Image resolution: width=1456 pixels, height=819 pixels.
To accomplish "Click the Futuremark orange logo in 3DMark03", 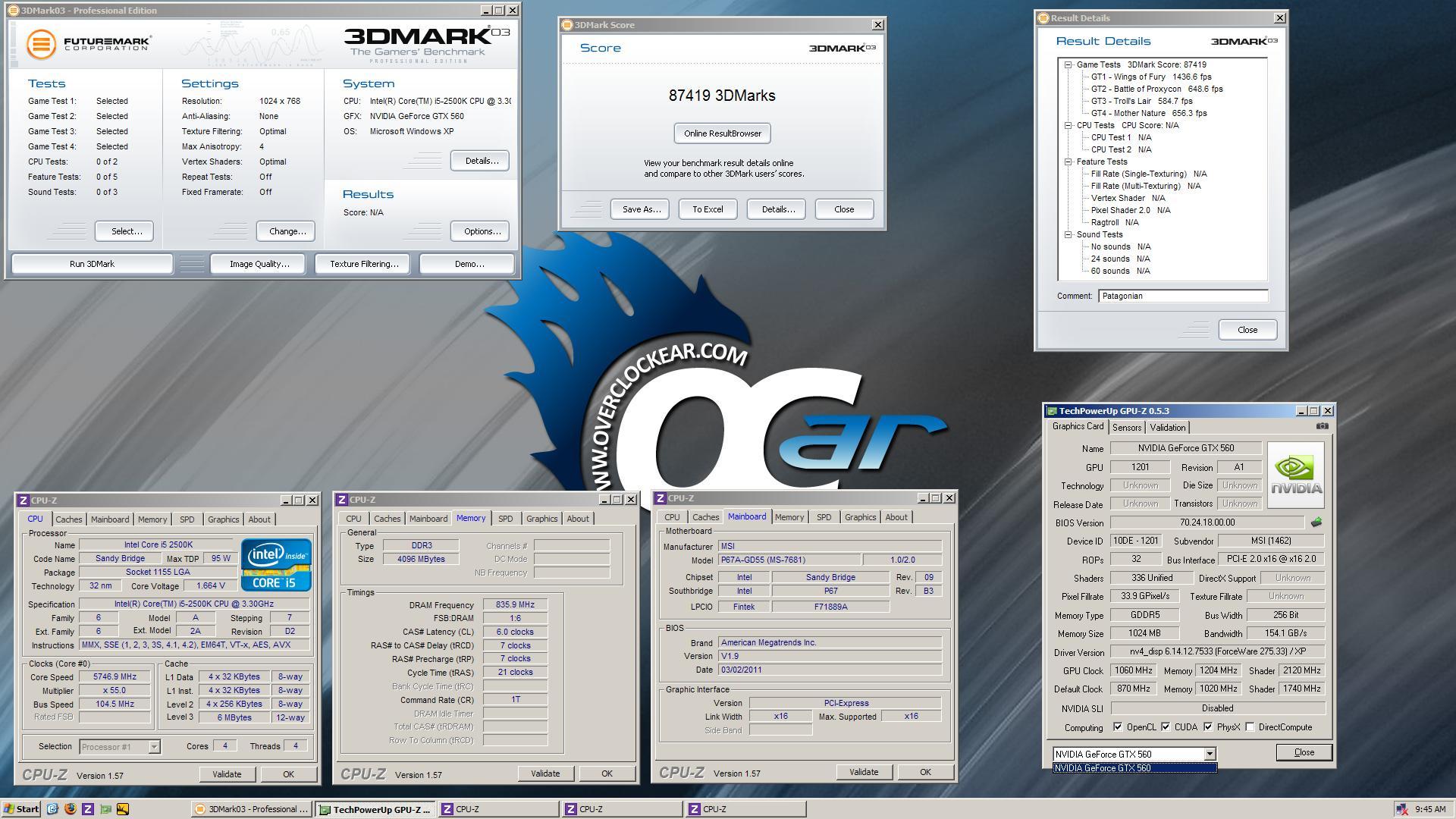I will pyautogui.click(x=41, y=44).
